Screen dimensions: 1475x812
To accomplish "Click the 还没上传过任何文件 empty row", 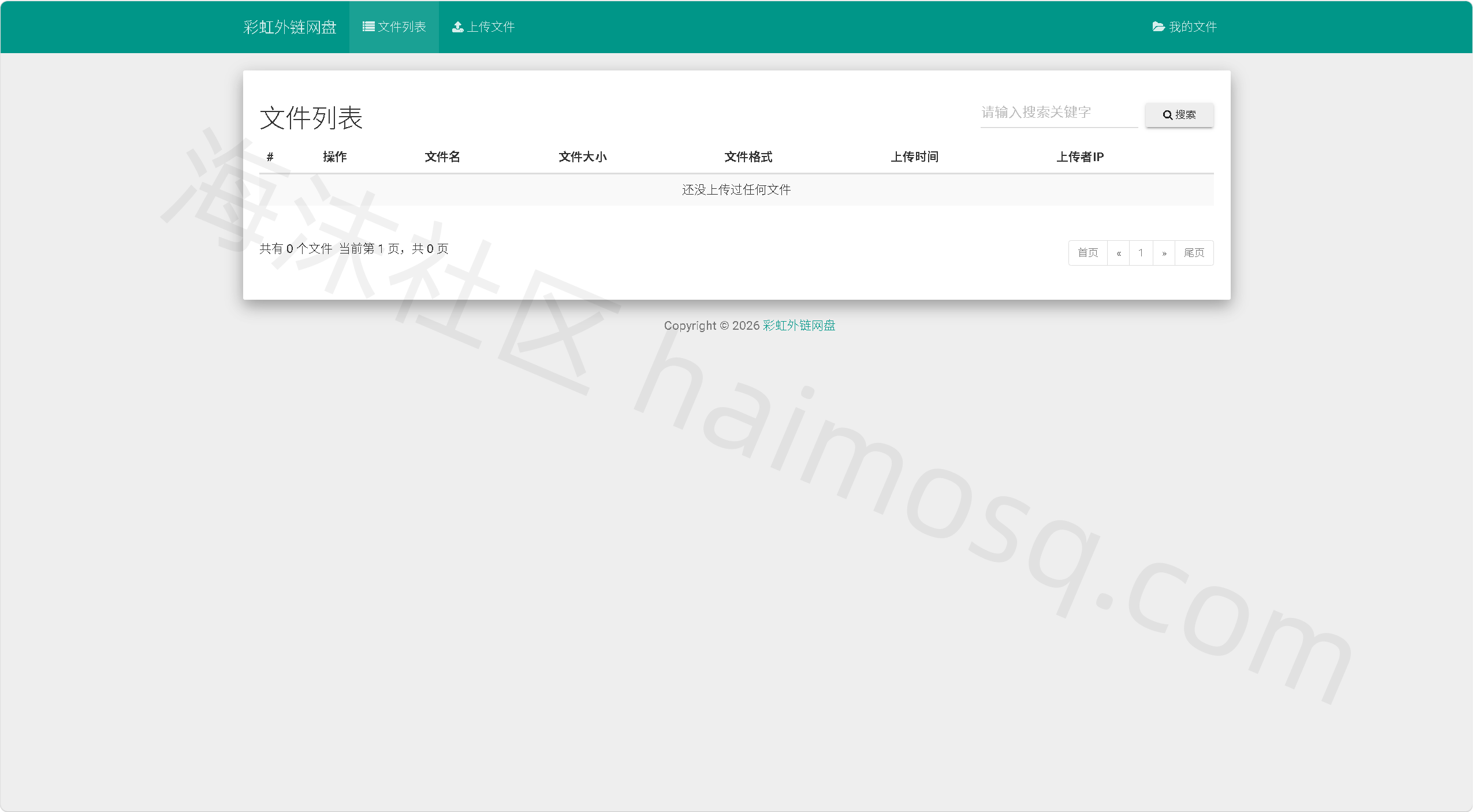I will tap(736, 190).
